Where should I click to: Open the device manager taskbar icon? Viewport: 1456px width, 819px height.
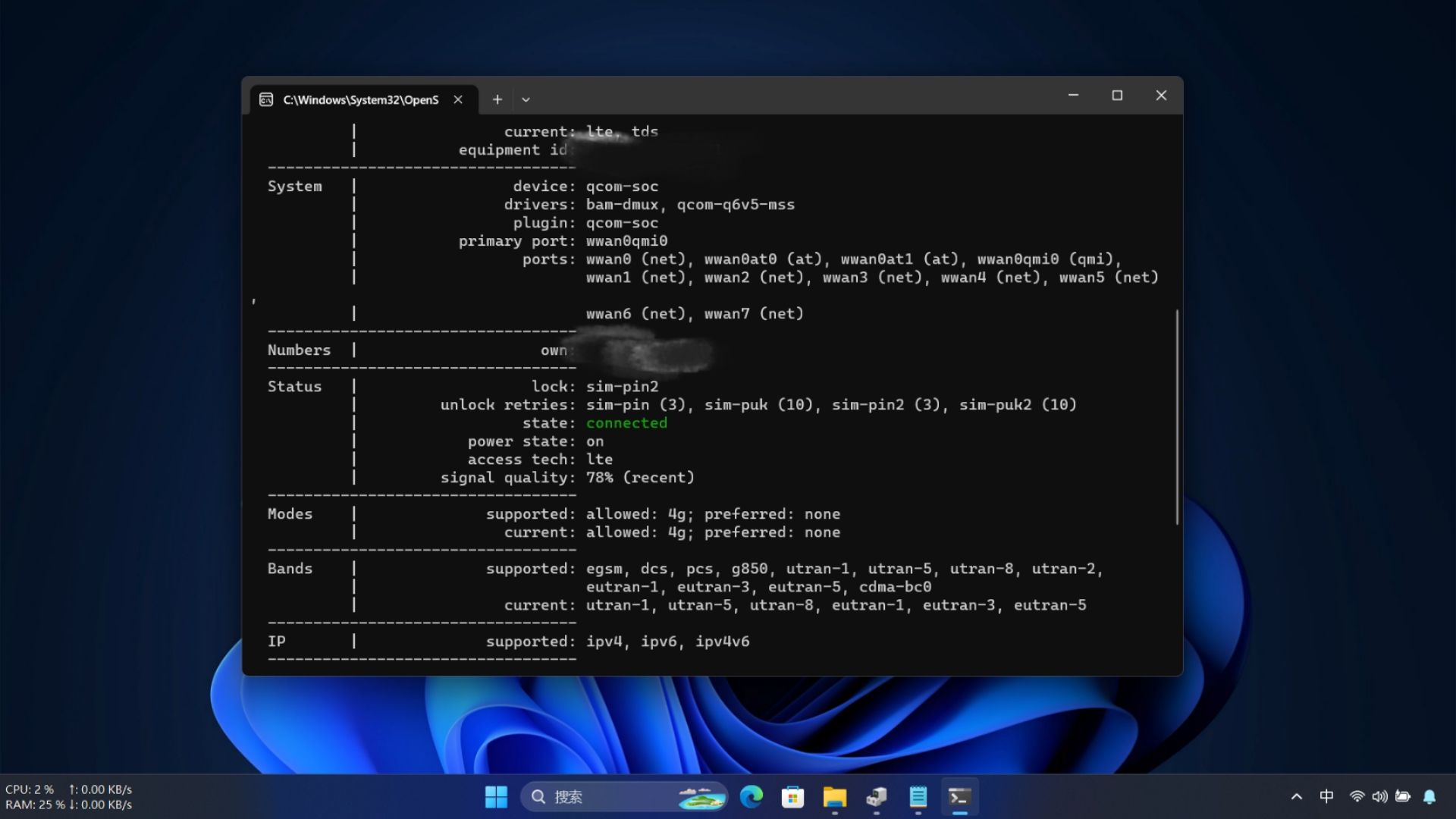(x=876, y=797)
